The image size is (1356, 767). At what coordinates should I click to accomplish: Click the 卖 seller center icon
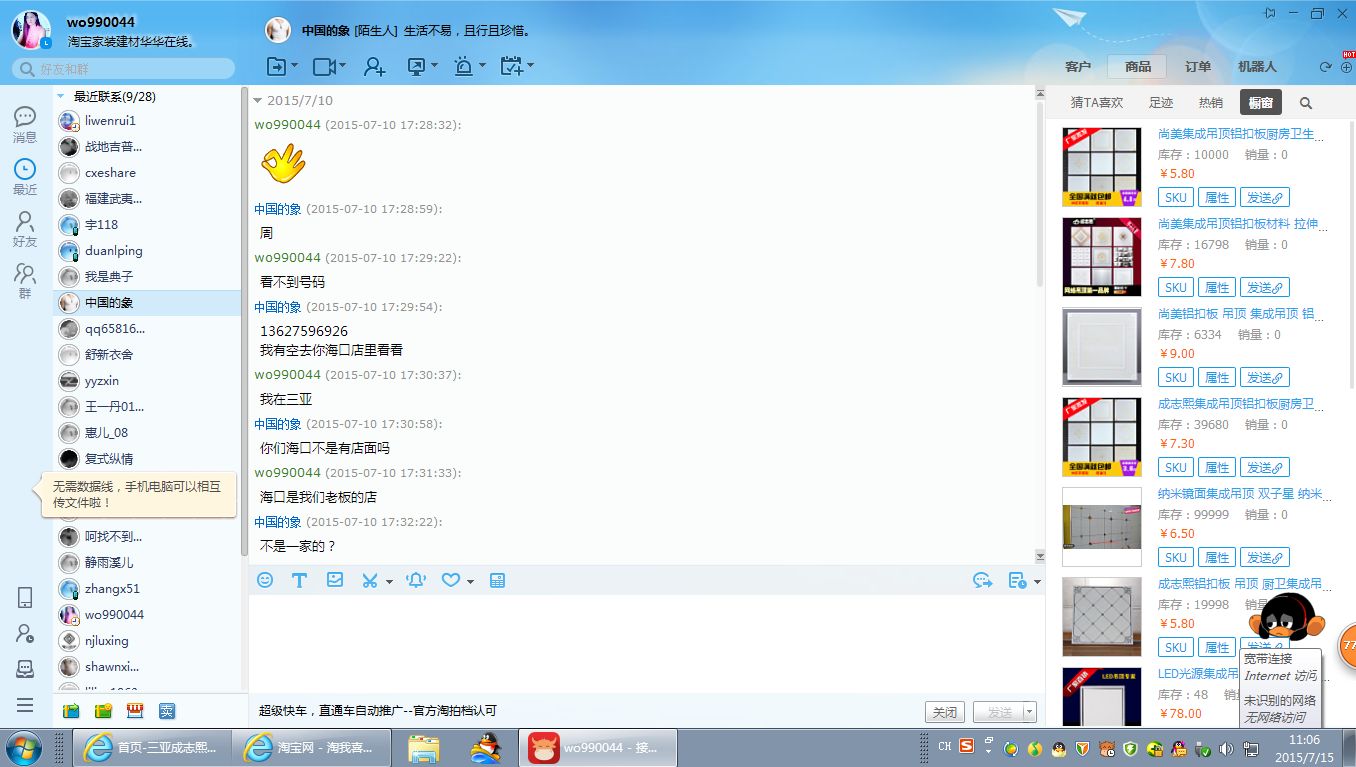pyautogui.click(x=167, y=711)
